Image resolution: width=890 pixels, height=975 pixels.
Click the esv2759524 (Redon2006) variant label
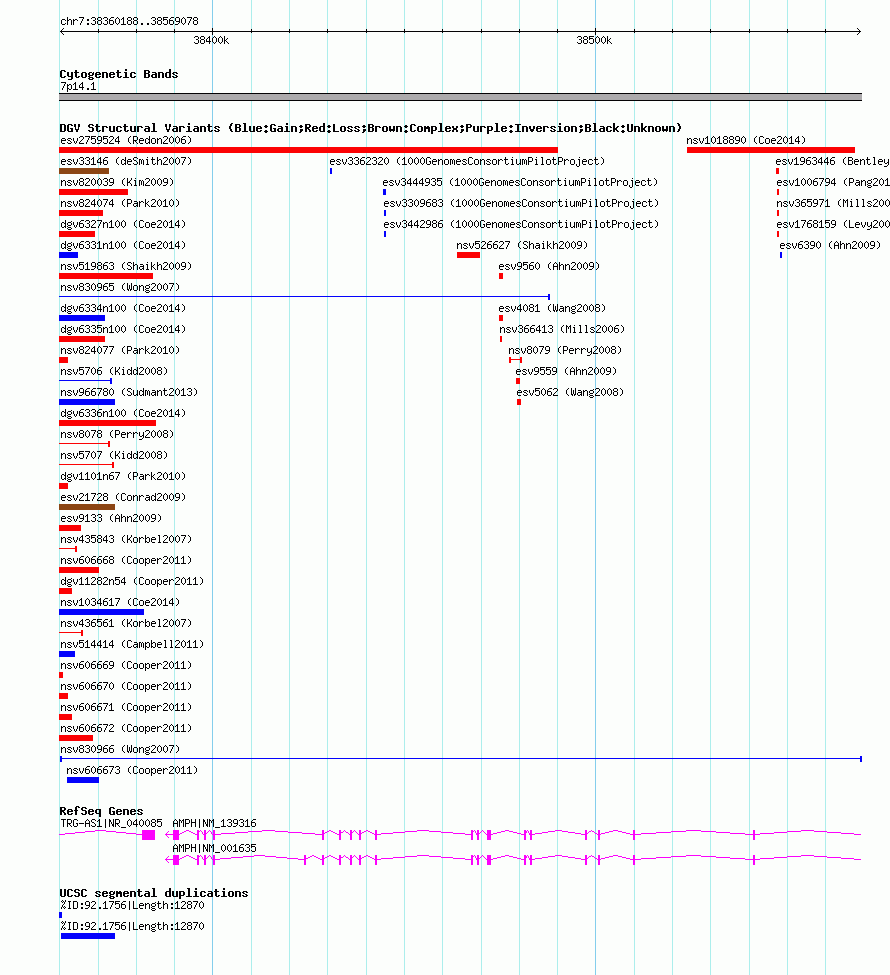(x=126, y=141)
